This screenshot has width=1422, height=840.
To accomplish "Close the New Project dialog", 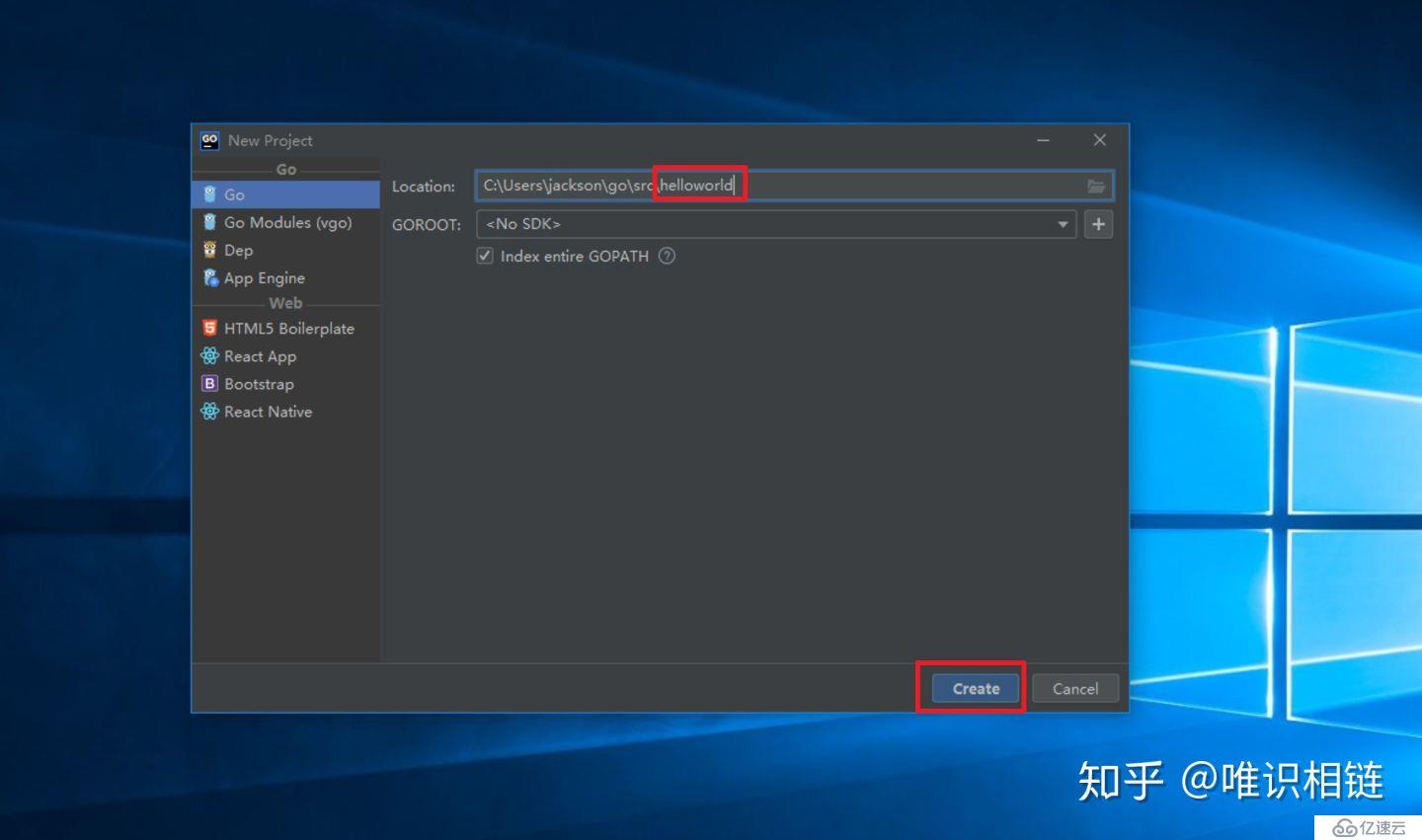I will 1099,140.
